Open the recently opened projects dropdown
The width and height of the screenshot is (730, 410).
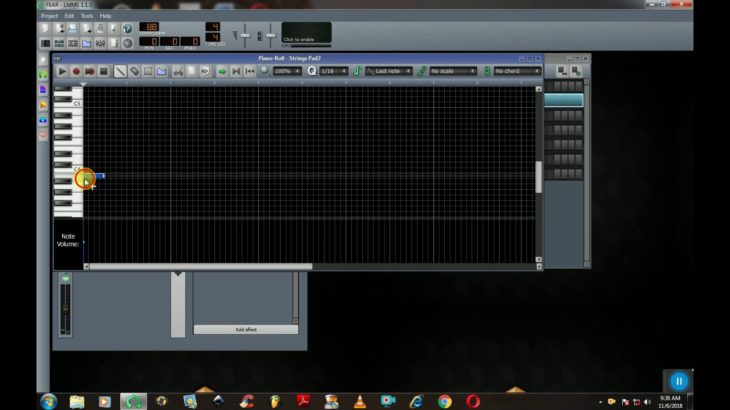coord(87,29)
